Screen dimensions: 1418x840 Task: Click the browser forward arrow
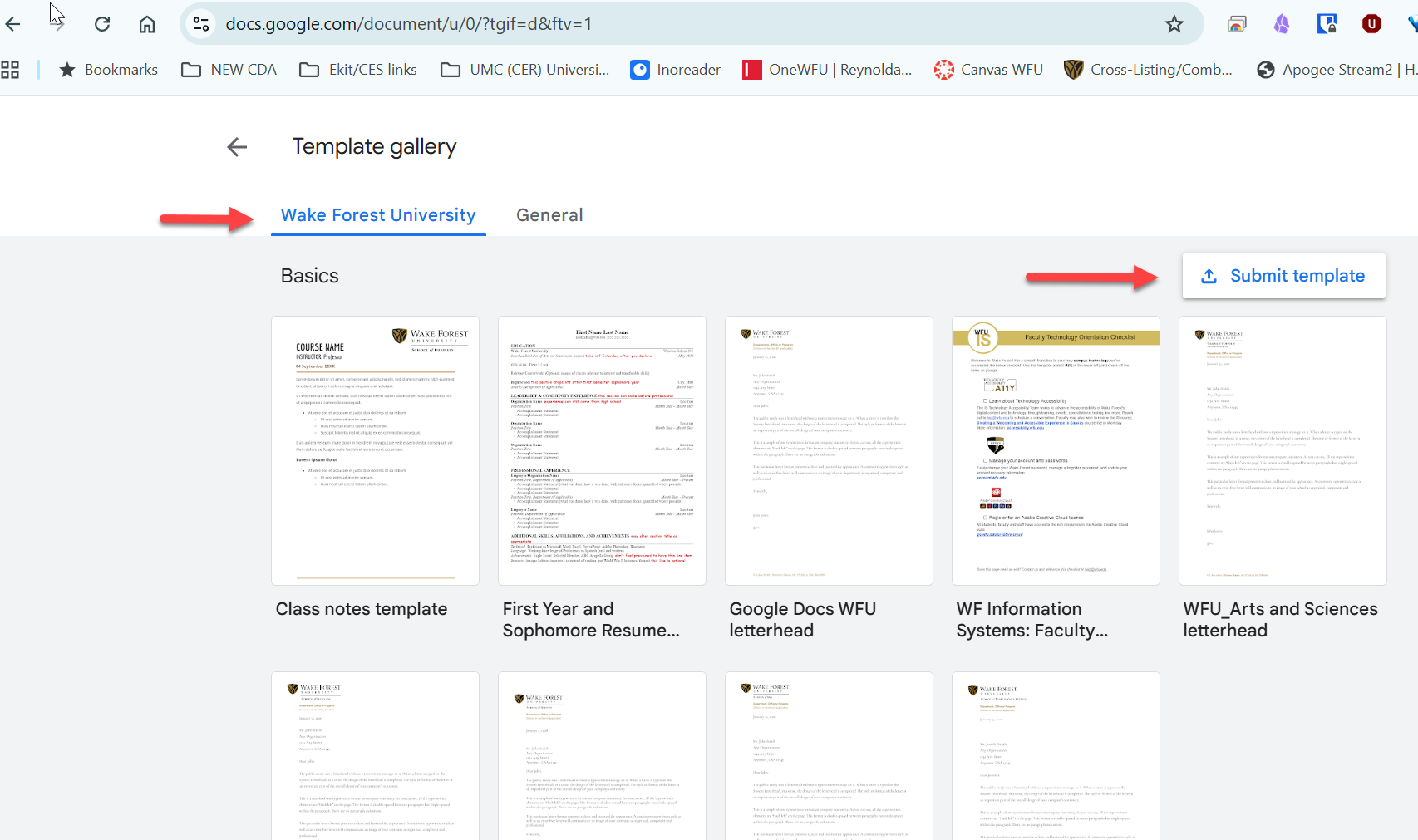(57, 24)
